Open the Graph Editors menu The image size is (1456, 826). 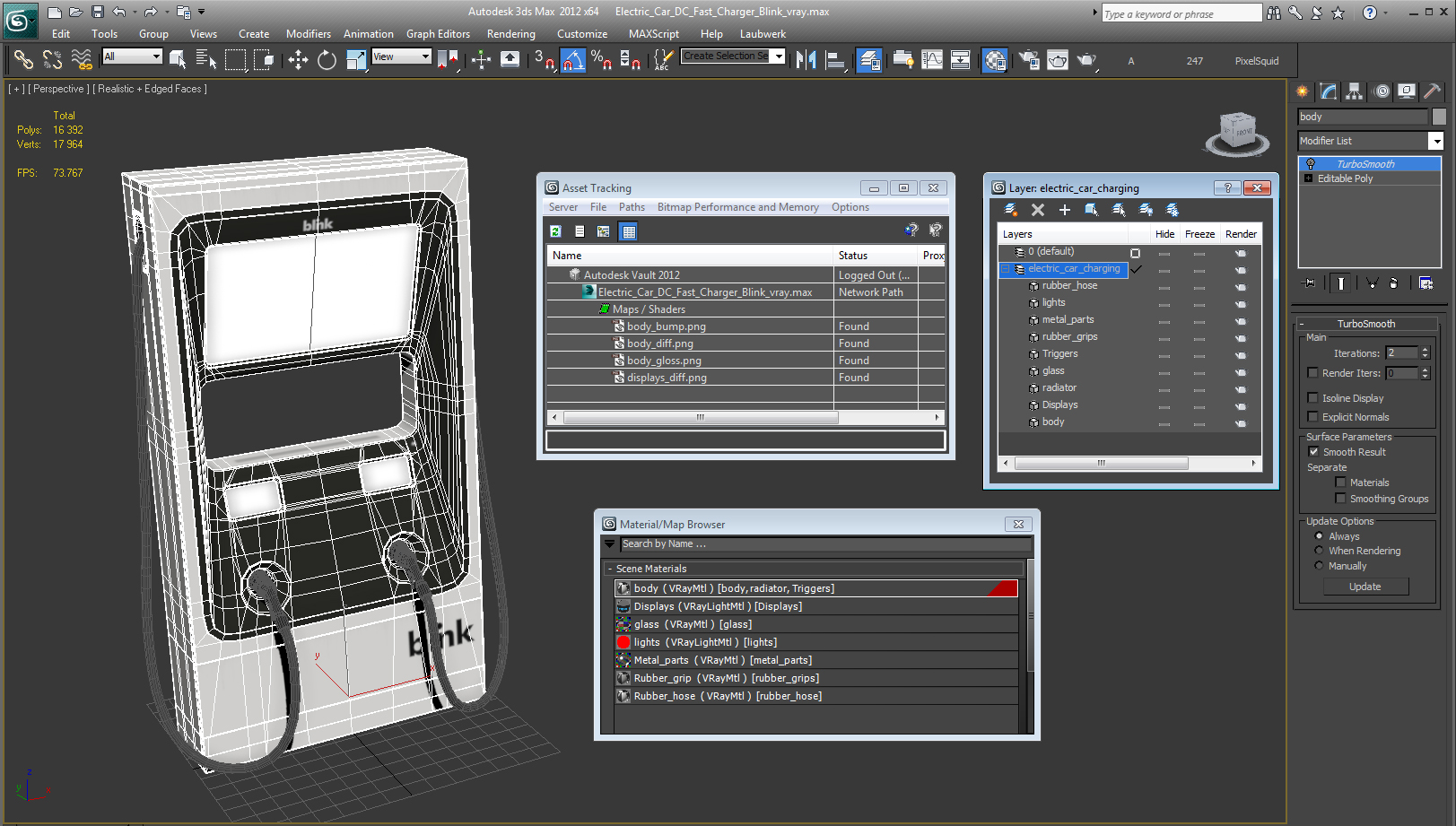438,34
